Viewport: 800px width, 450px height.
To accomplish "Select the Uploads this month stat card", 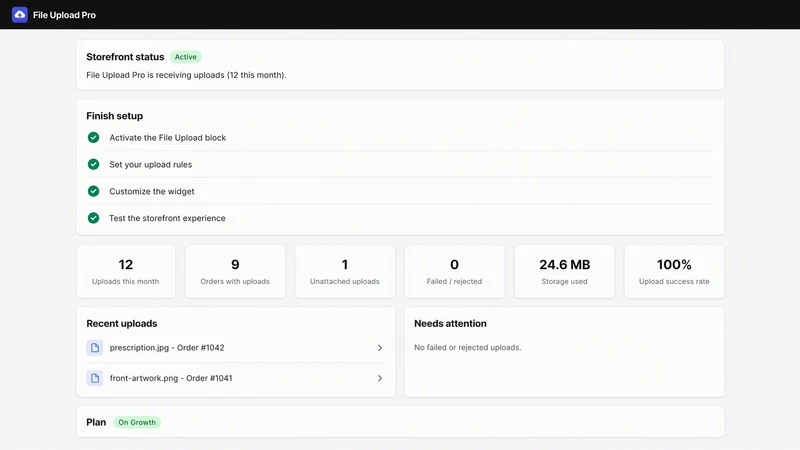I will pos(126,271).
